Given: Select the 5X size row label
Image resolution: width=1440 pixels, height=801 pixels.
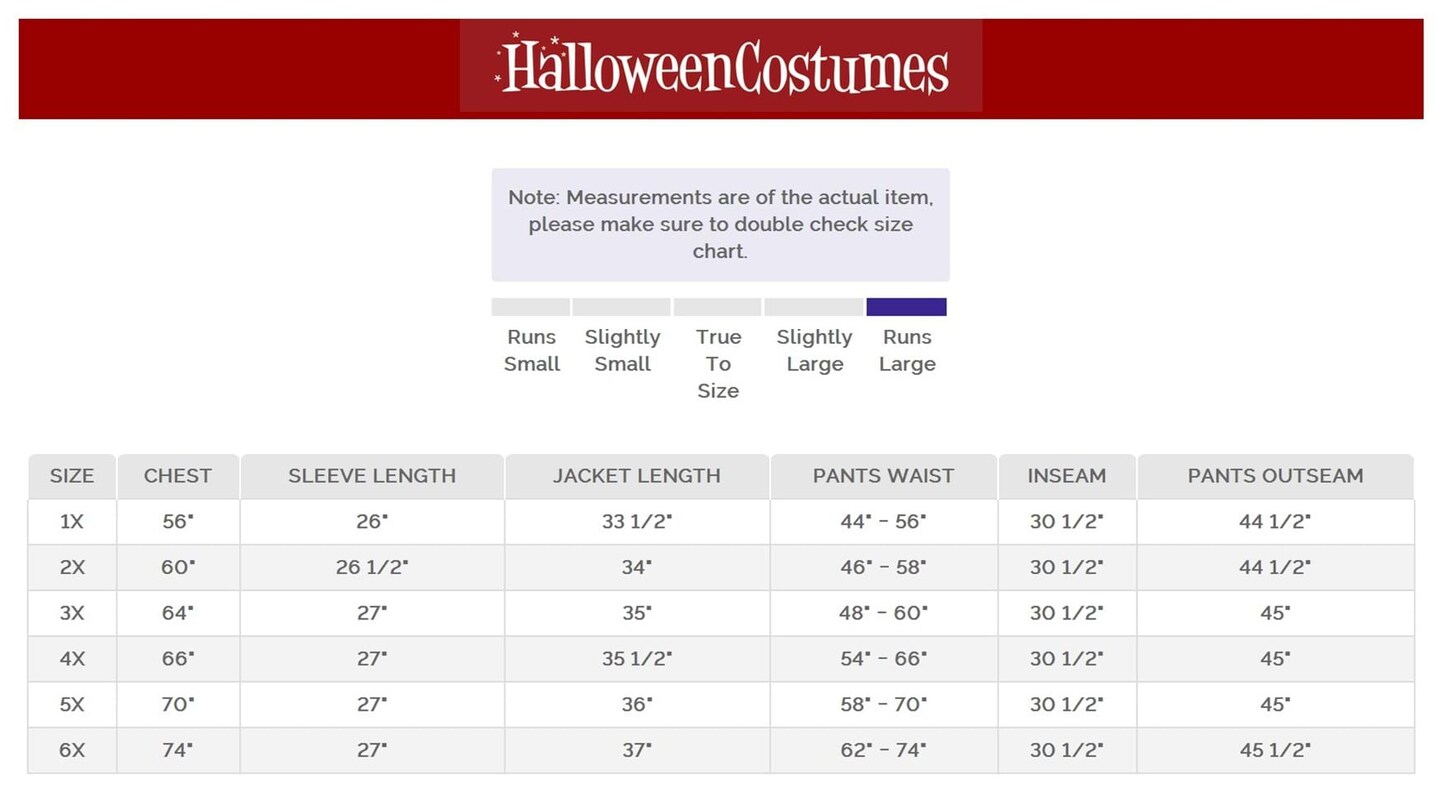Looking at the screenshot, I should pyautogui.click(x=72, y=704).
